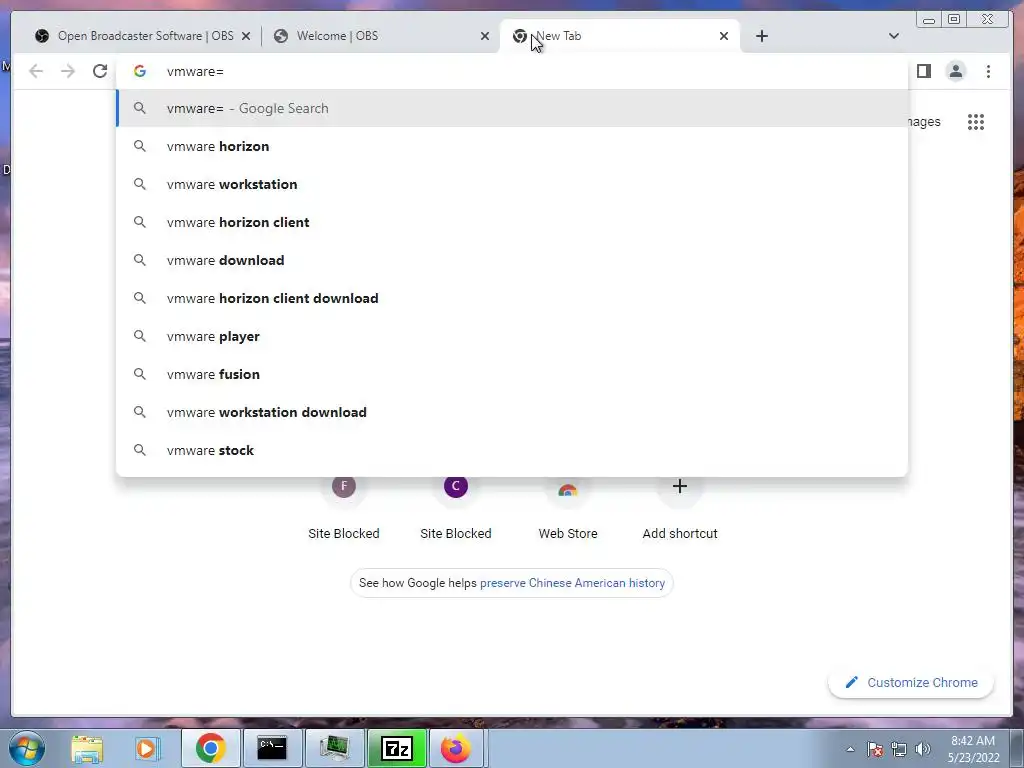Select suggestion vmware workstation
The image size is (1024, 768).
pos(512,184)
